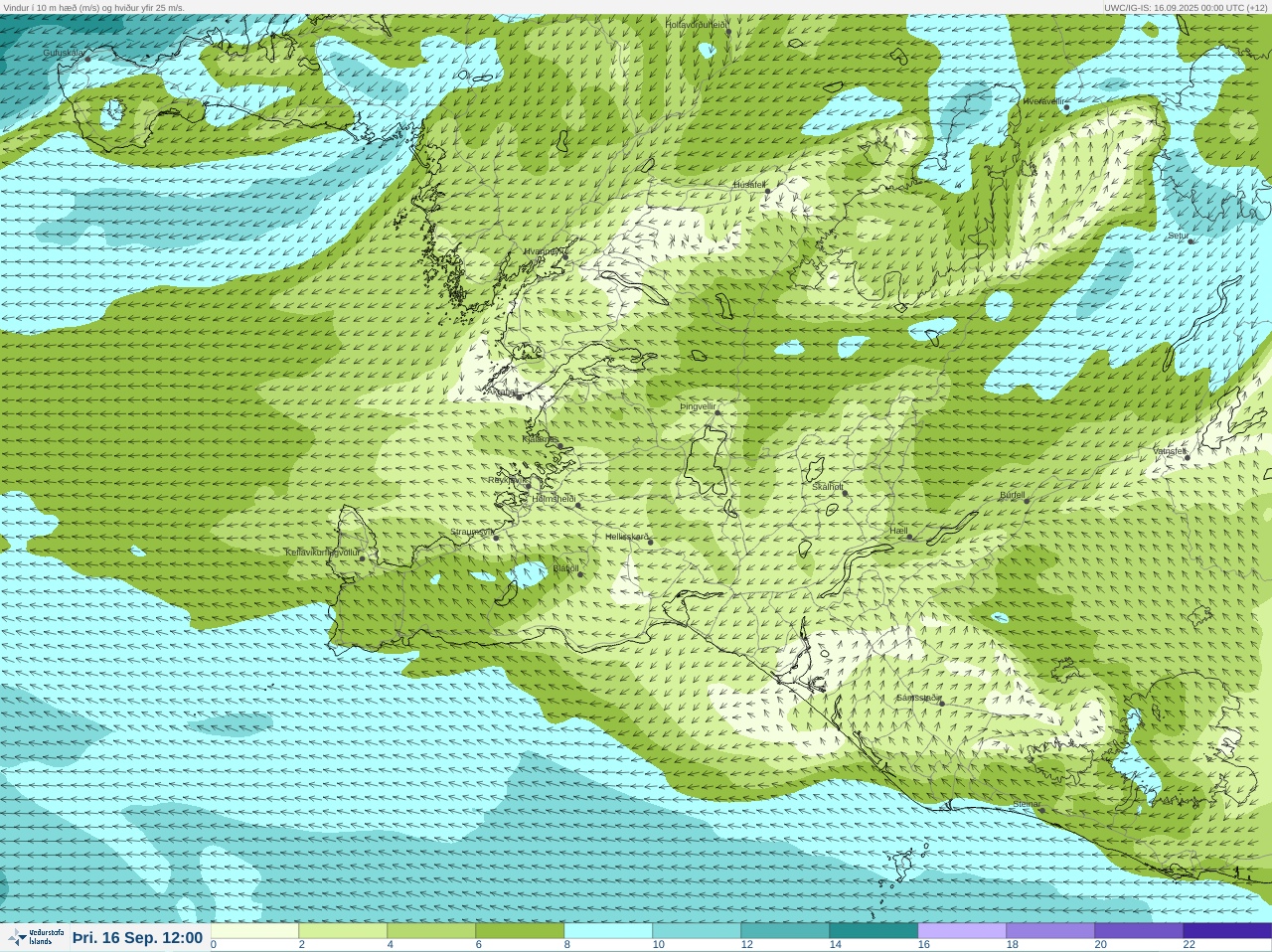This screenshot has height=952, width=1272.
Task: Select the 0–2 m/s pale yellow legend swatch
Action: pos(254,931)
